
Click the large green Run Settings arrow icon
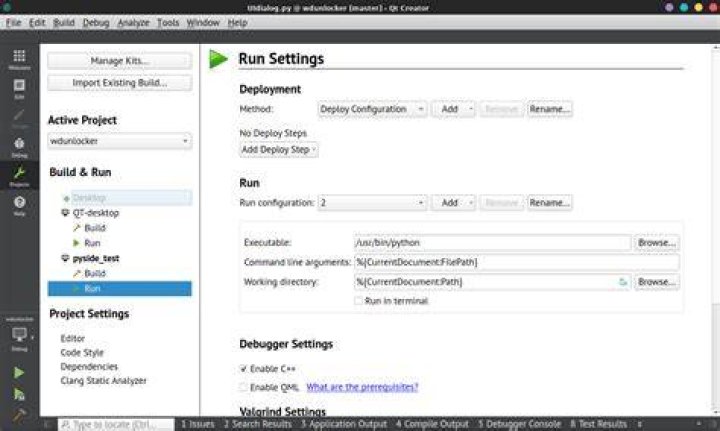[218, 59]
